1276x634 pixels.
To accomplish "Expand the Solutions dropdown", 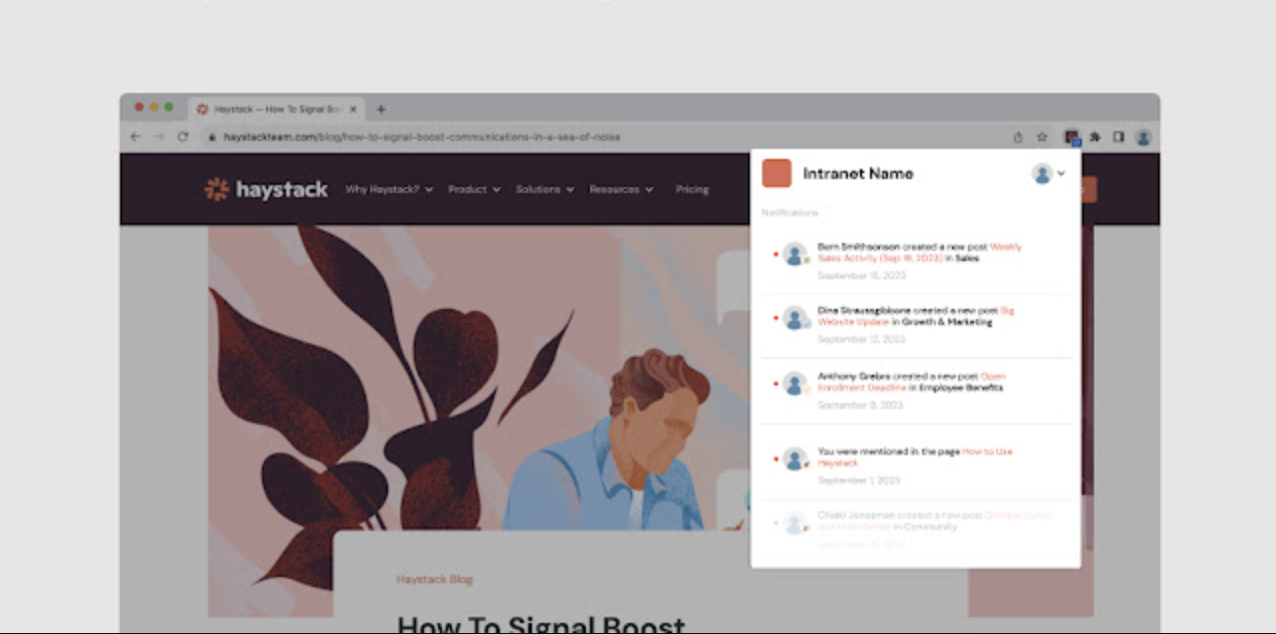I will [x=545, y=189].
